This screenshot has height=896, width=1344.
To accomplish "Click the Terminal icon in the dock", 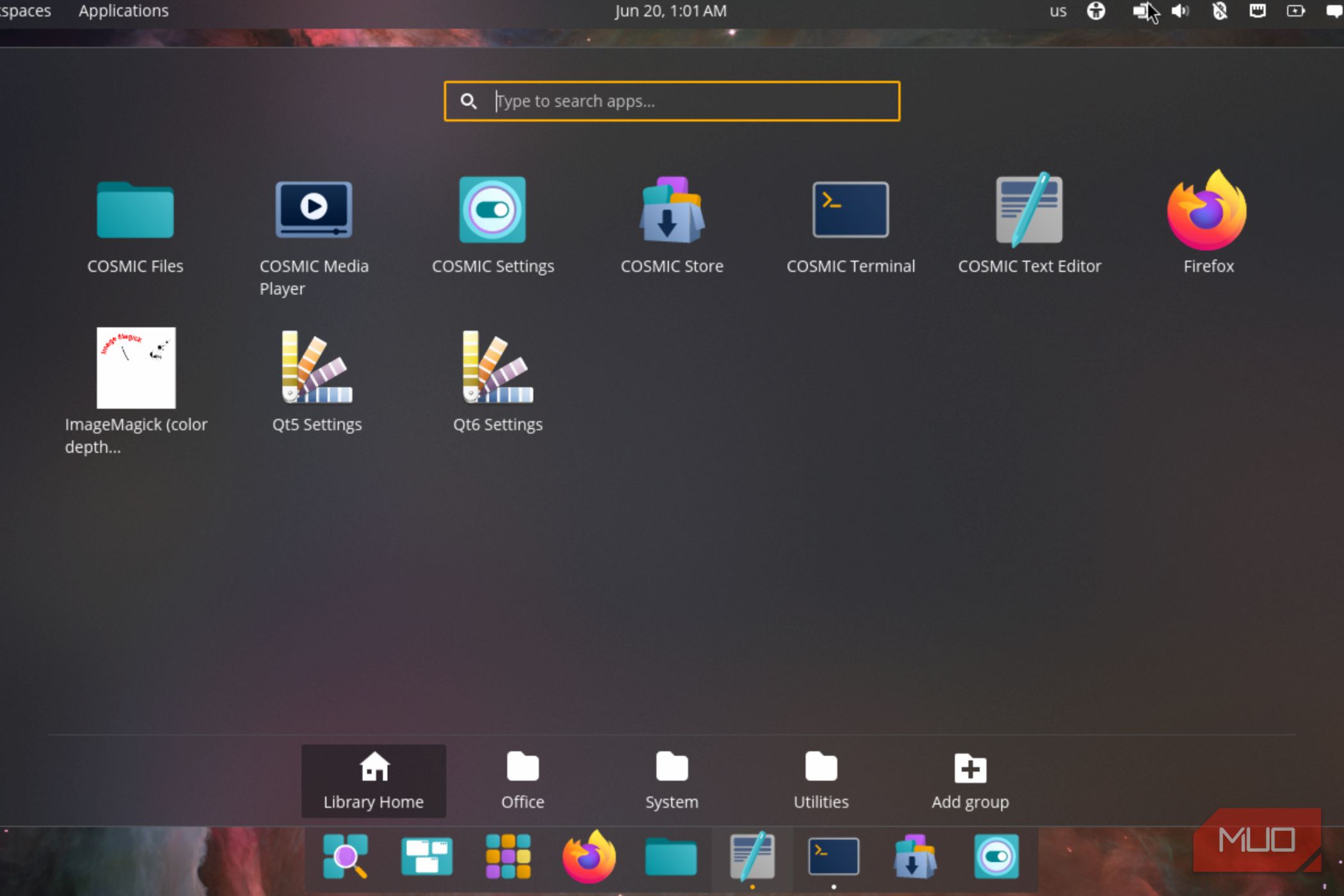I will pos(833,856).
